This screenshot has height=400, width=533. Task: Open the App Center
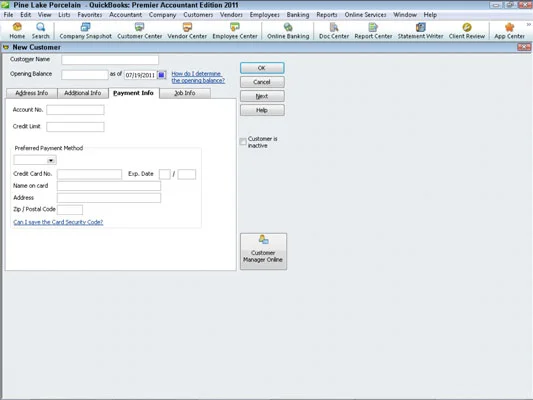click(509, 31)
